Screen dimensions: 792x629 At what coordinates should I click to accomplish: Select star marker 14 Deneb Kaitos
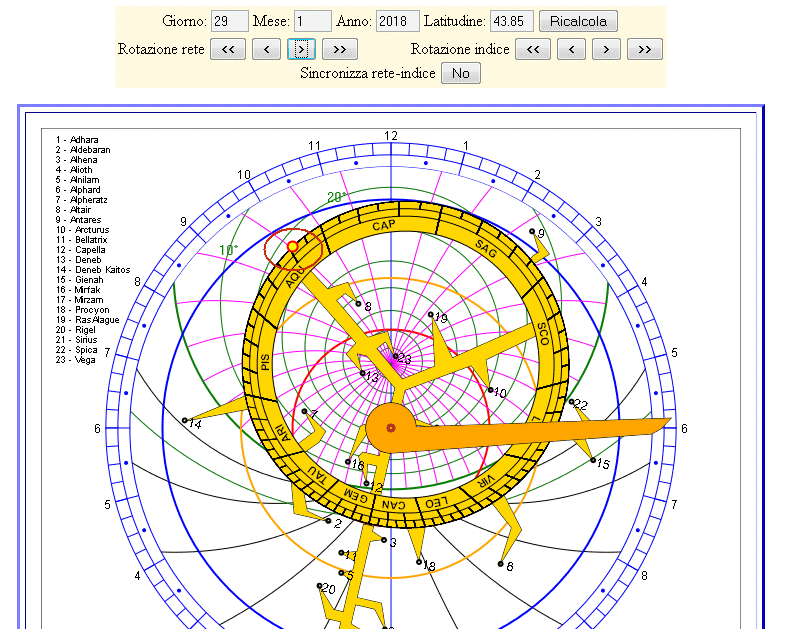click(185, 420)
